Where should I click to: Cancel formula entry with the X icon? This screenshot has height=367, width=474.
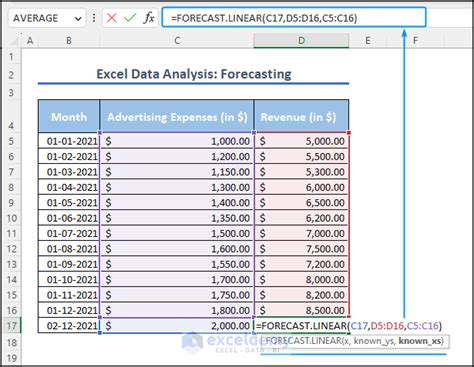pos(112,18)
